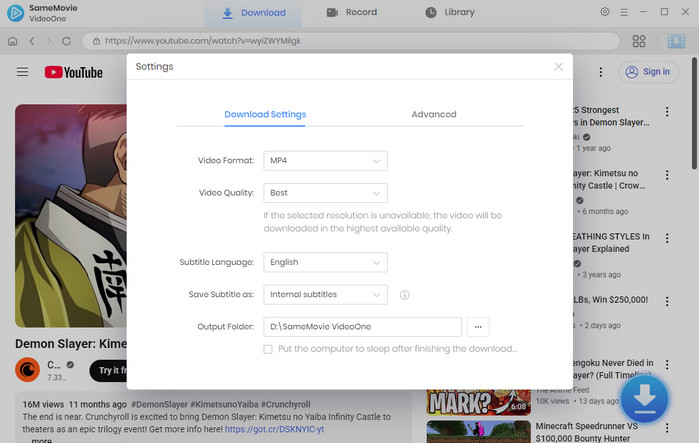
Task: Click the #KimetsunoYaiba hashtag
Action: pyautogui.click(x=224, y=404)
